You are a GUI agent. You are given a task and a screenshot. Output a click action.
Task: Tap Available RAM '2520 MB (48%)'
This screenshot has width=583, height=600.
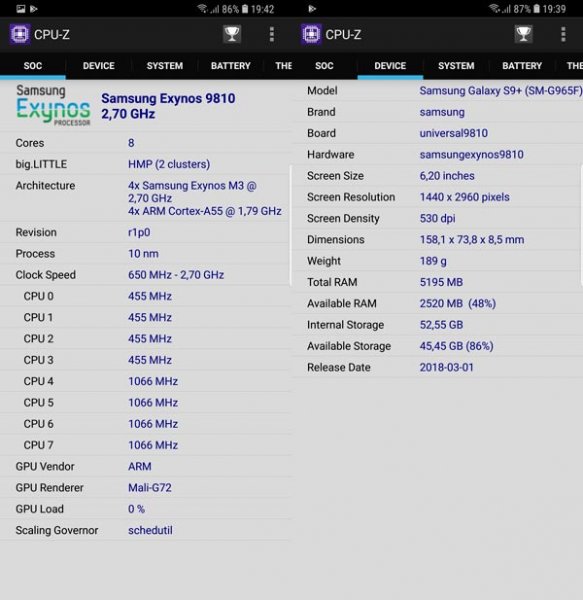click(458, 303)
